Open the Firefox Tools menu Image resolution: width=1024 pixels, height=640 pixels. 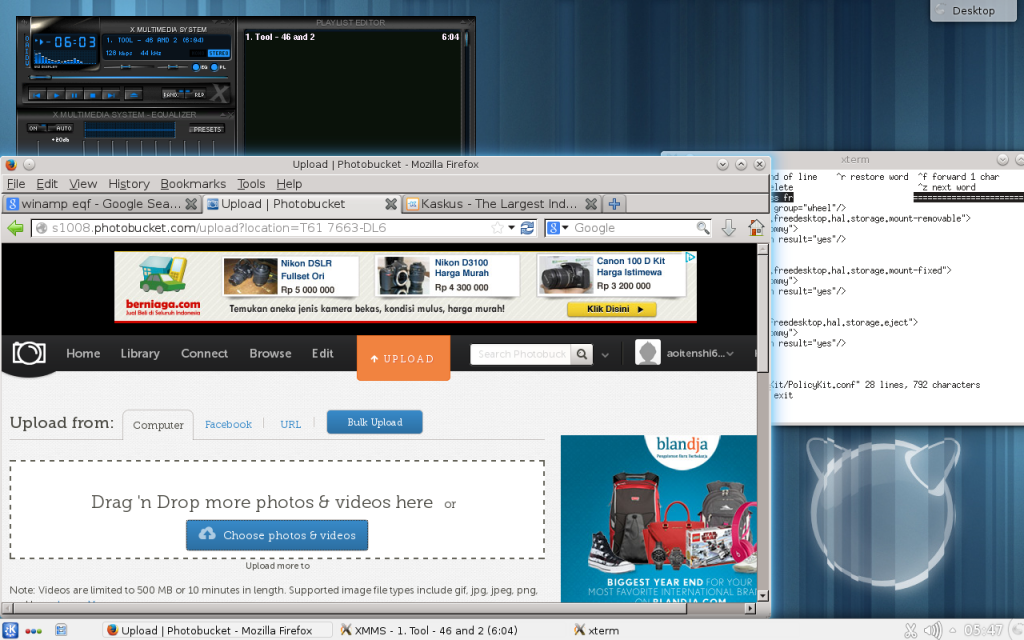[x=251, y=184]
